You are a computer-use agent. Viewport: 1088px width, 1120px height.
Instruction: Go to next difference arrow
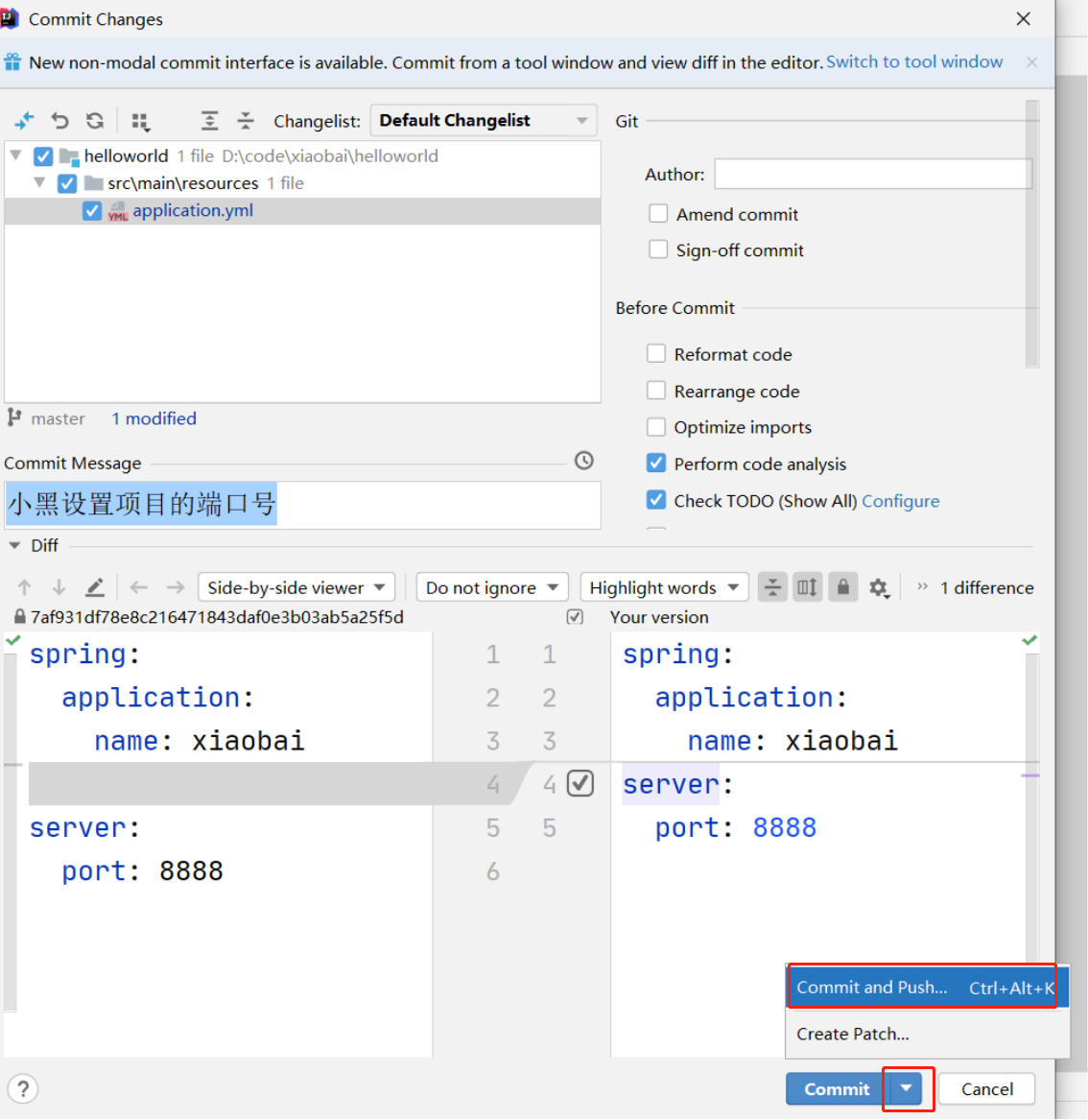pyautogui.click(x=59, y=587)
